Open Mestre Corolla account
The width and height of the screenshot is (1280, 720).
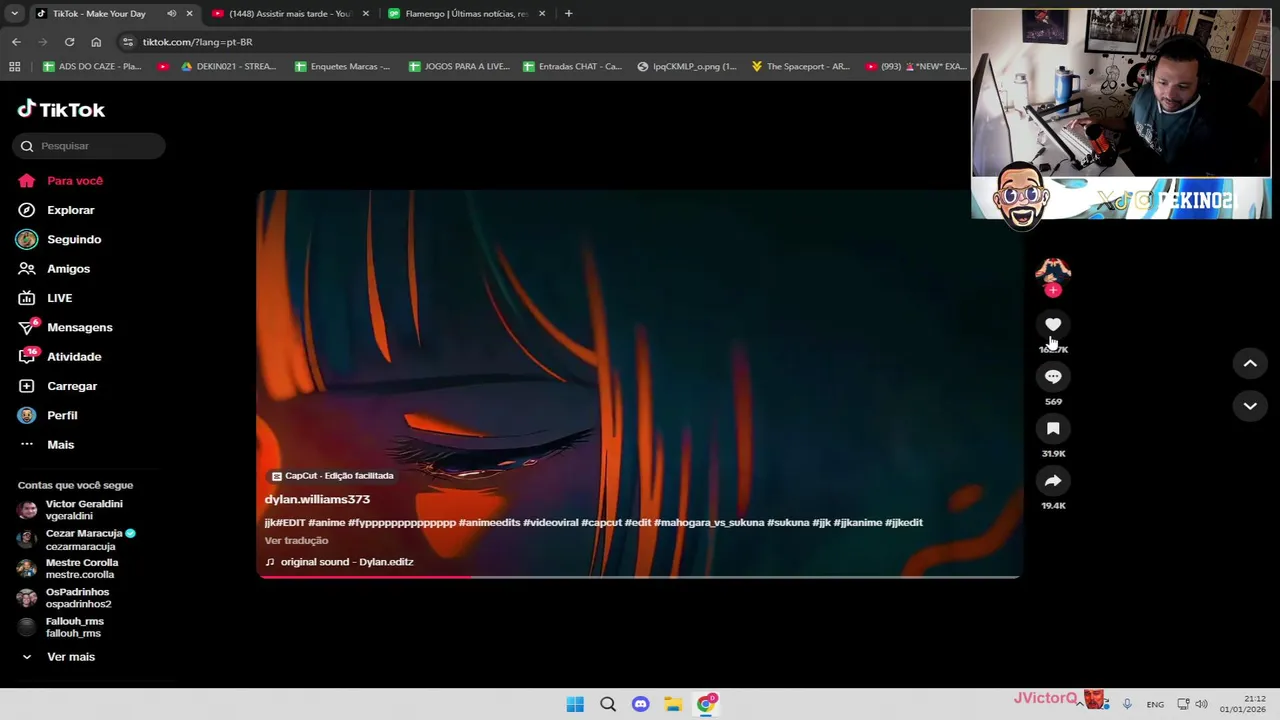tap(82, 568)
